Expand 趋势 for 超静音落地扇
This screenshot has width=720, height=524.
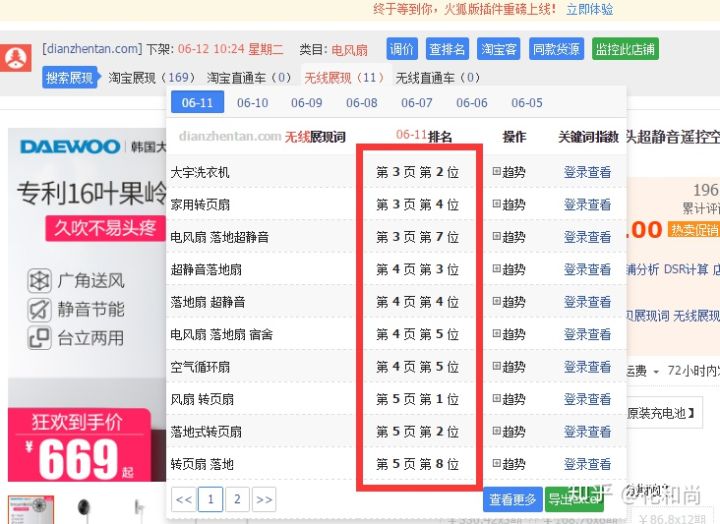coord(509,269)
